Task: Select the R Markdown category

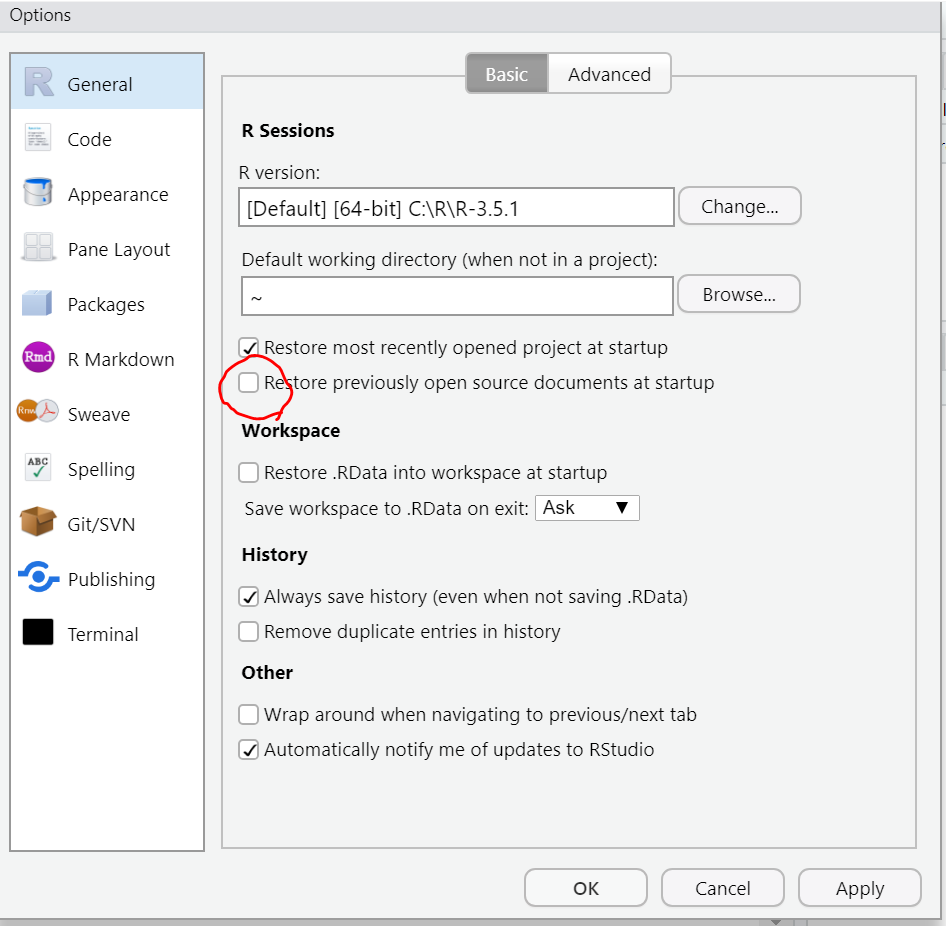Action: tap(107, 358)
